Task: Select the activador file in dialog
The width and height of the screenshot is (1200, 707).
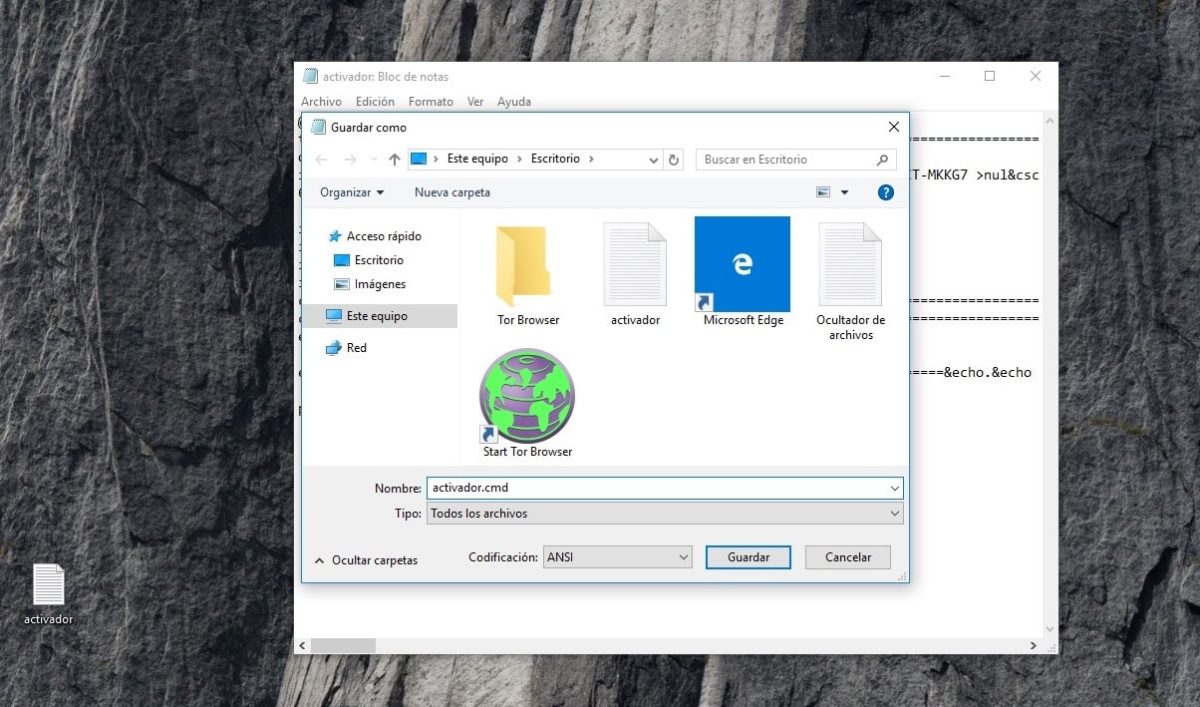Action: coord(635,268)
